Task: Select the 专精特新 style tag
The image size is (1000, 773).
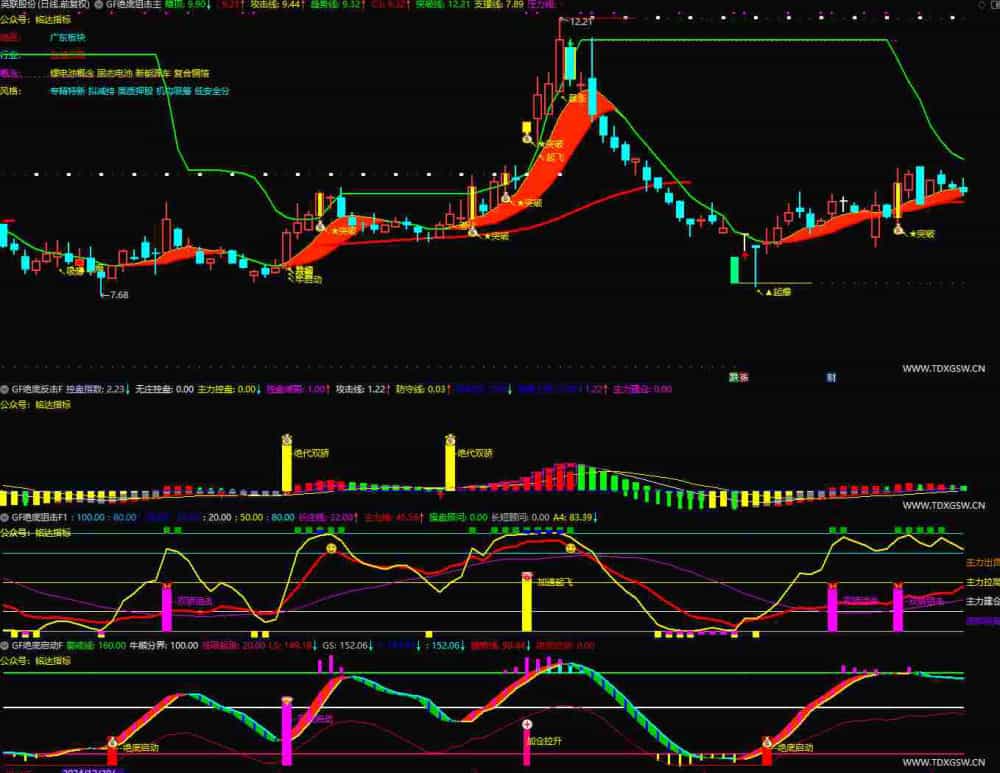Action: pos(68,91)
